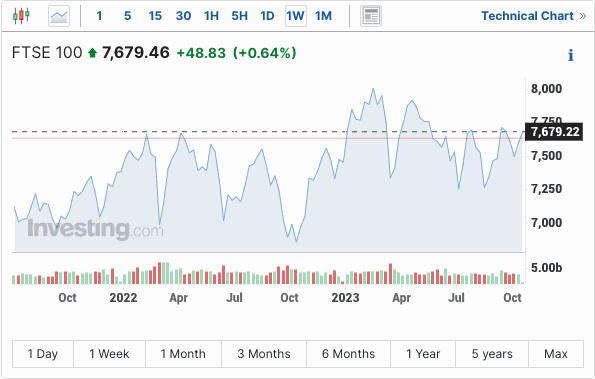
Task: Click the blue info icon
Action: tap(570, 55)
